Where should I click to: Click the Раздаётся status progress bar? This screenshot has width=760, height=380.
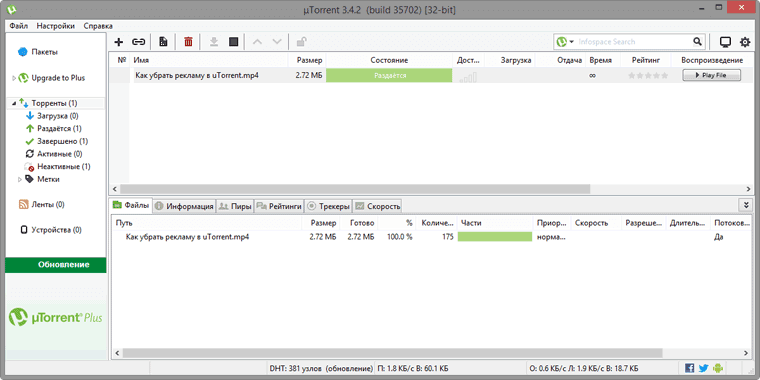[x=389, y=75]
